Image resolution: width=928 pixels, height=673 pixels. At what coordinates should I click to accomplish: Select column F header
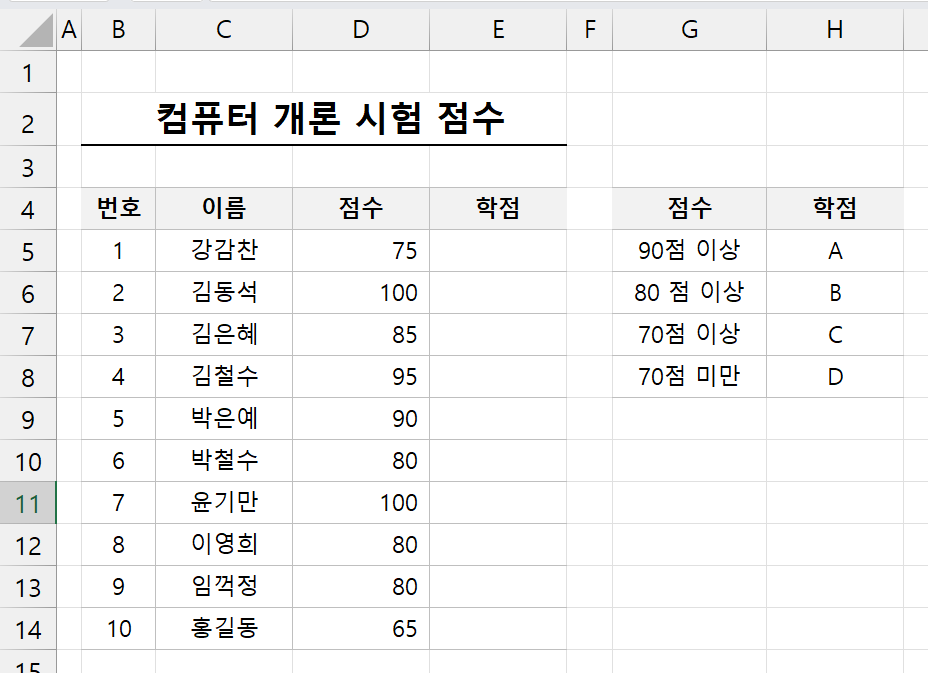[x=589, y=29]
